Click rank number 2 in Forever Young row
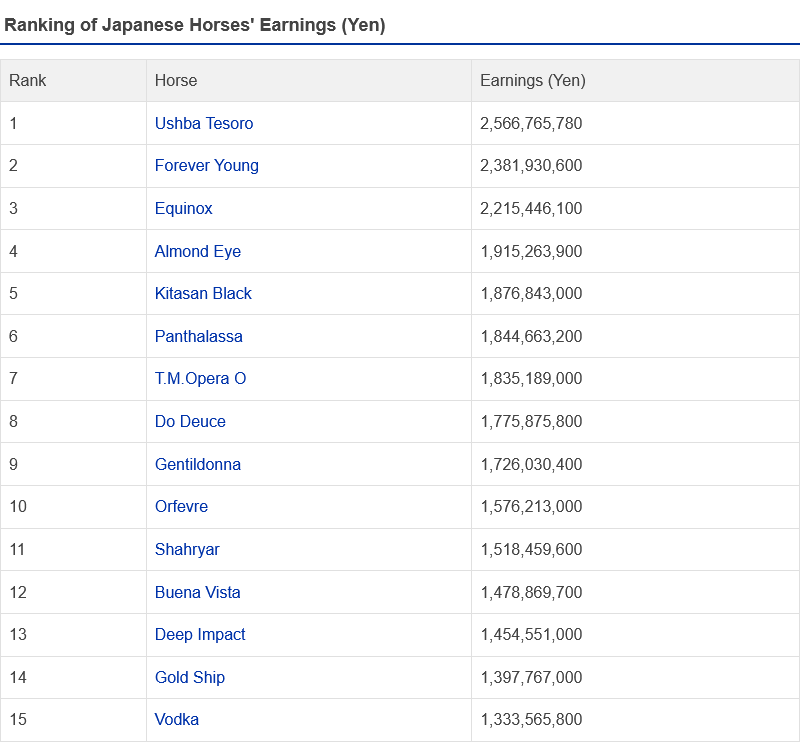 (13, 165)
